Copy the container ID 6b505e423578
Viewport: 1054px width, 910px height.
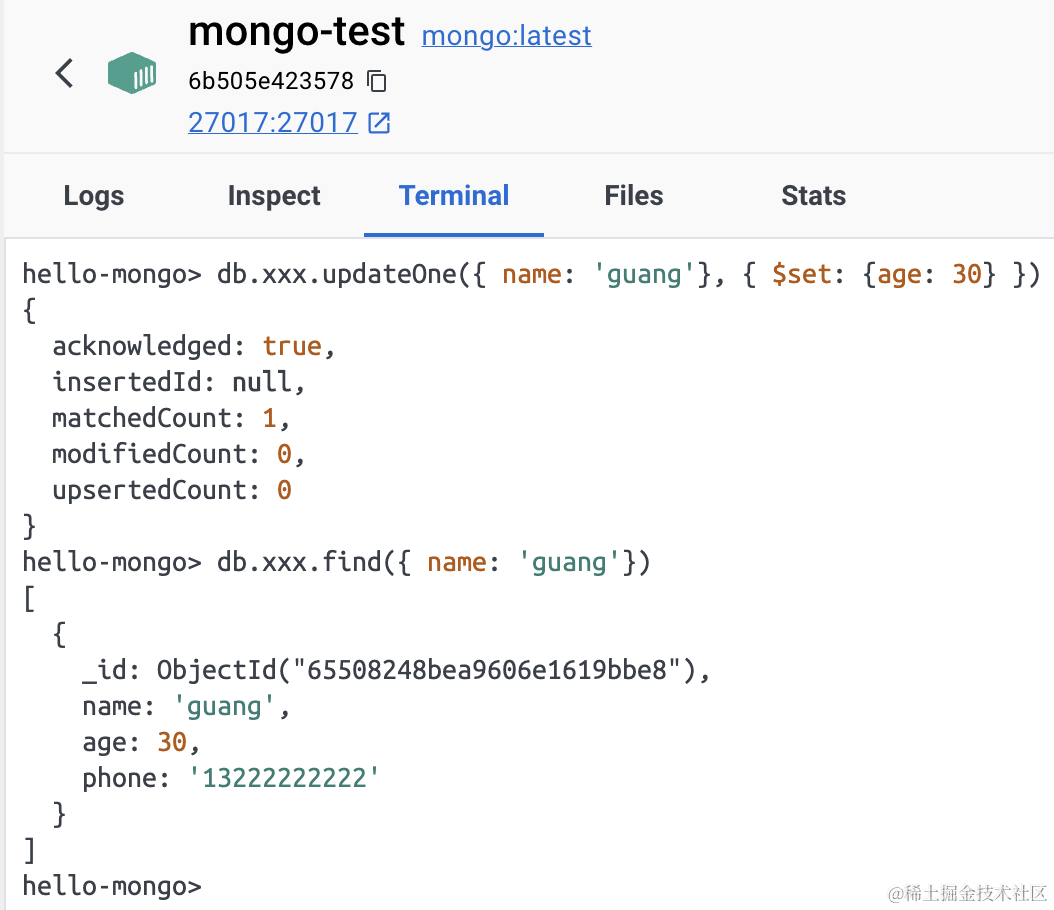click(377, 80)
